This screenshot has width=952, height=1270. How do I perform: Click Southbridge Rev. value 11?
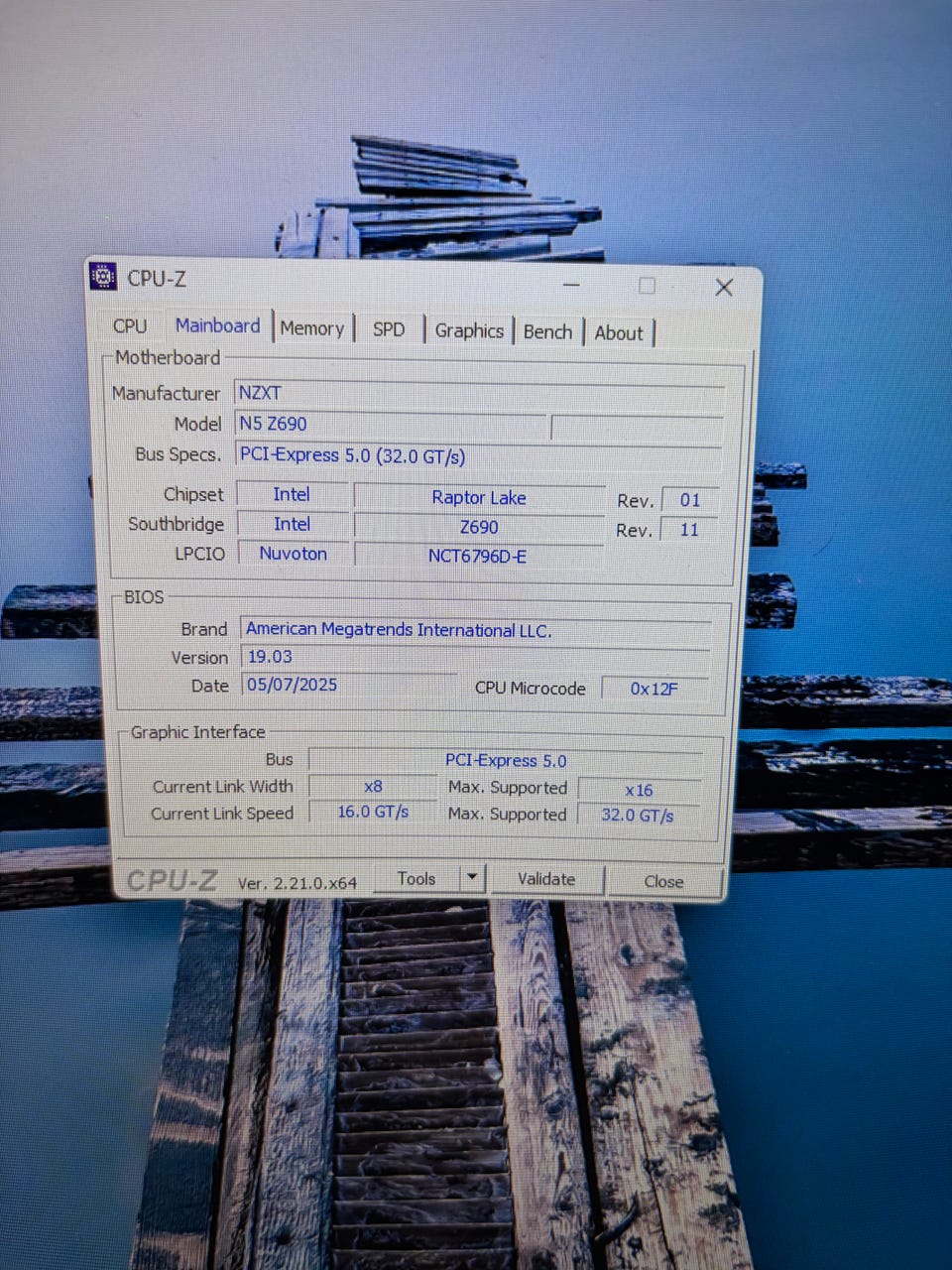689,530
